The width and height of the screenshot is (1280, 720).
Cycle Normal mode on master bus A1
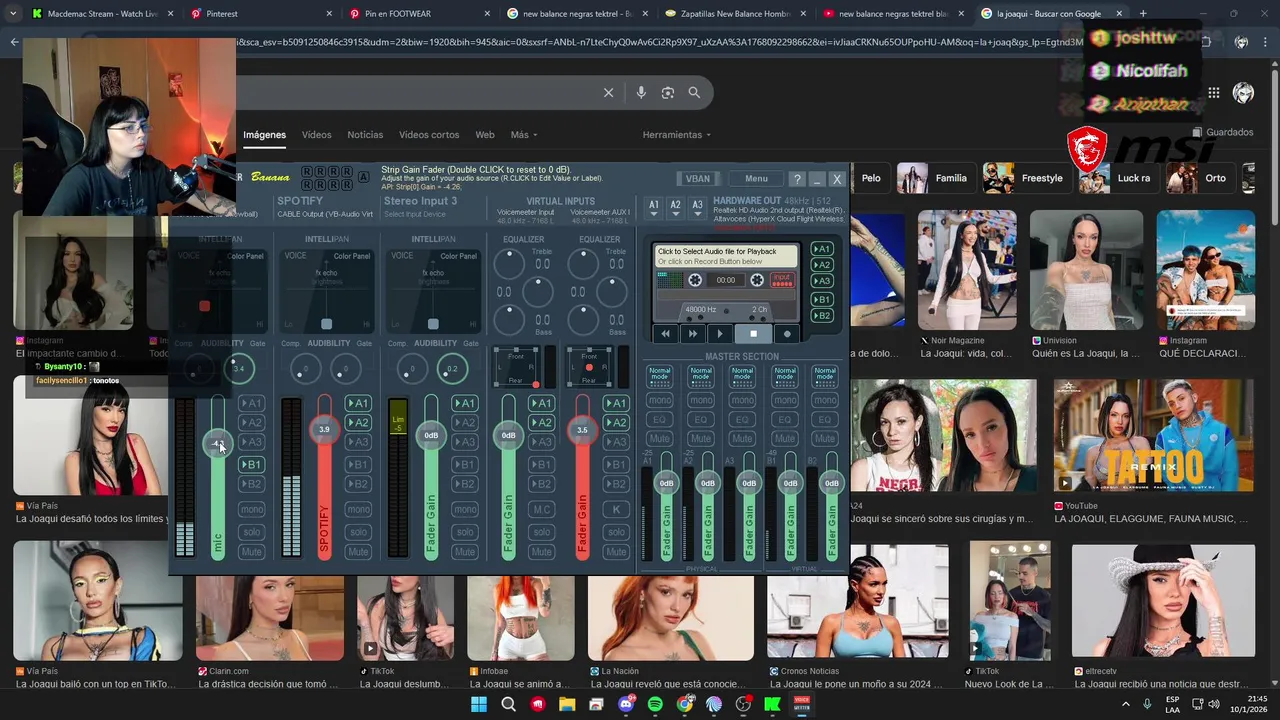[659, 375]
